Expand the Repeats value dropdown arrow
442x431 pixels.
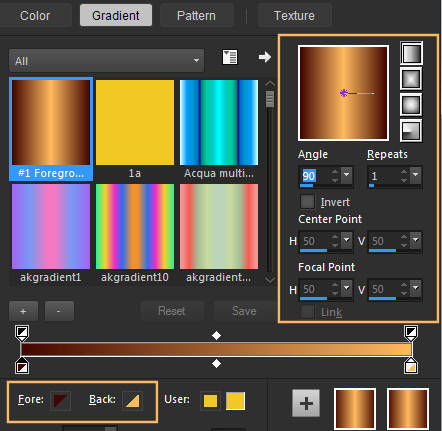(416, 175)
